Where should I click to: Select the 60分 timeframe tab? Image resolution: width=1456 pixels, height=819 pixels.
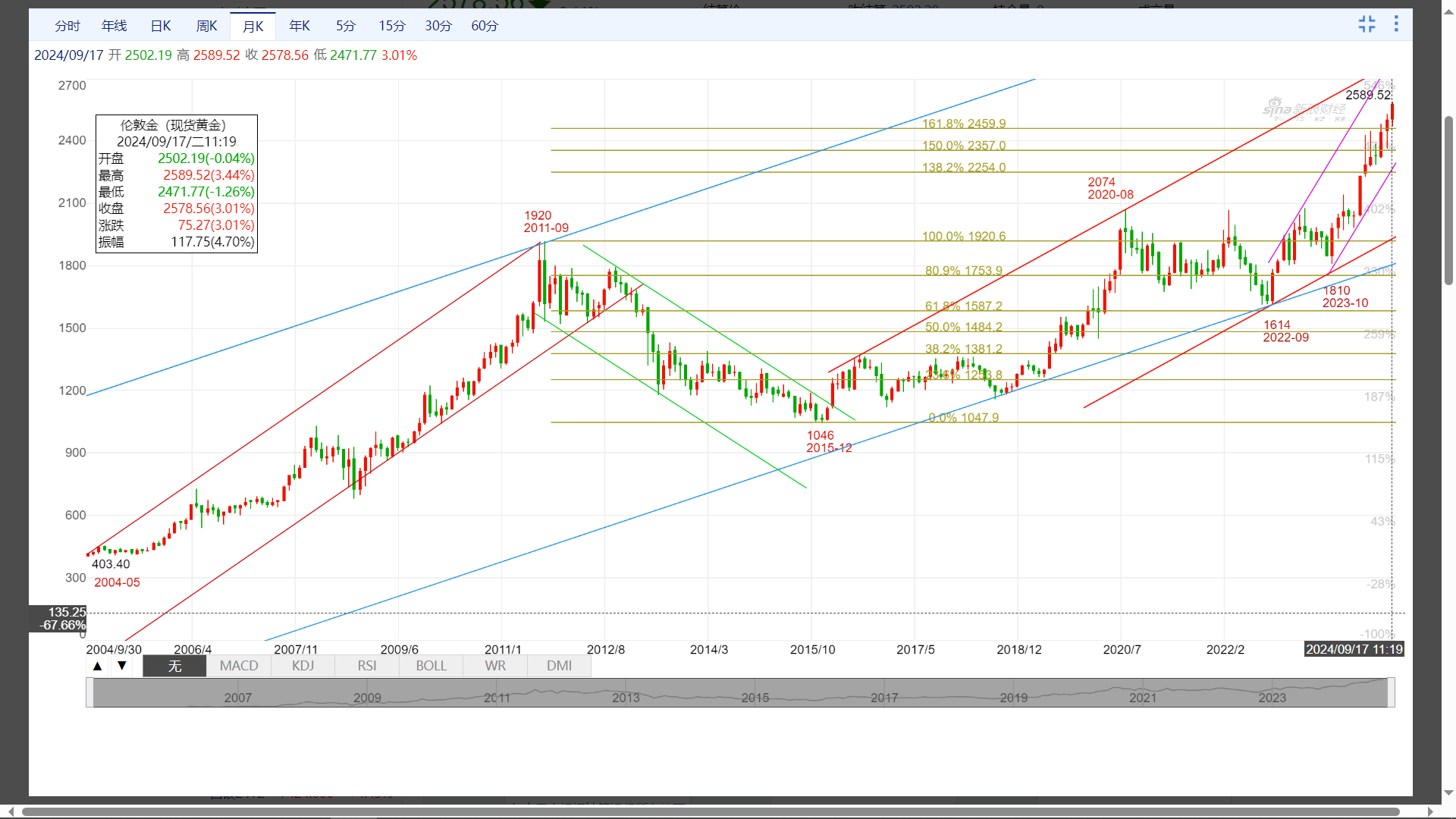pos(485,26)
